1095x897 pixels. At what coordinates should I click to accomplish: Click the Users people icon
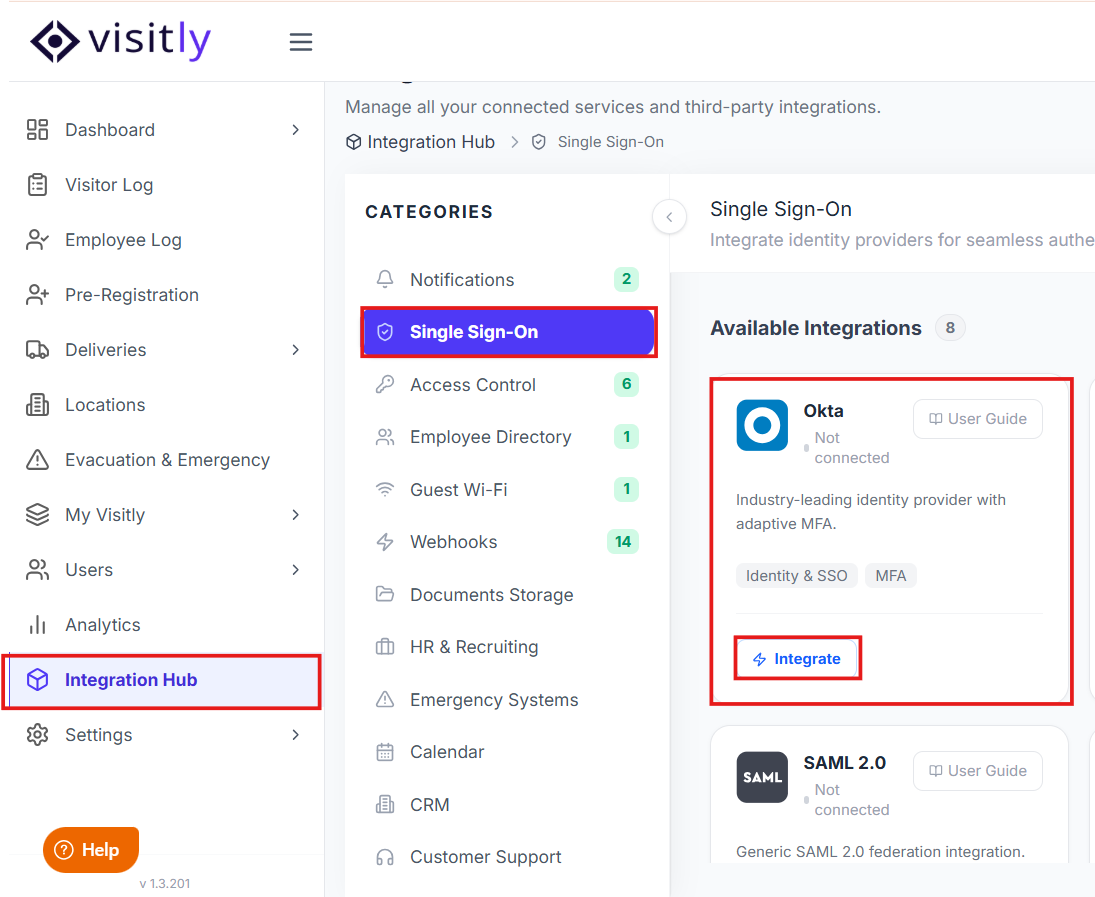pyautogui.click(x=38, y=570)
